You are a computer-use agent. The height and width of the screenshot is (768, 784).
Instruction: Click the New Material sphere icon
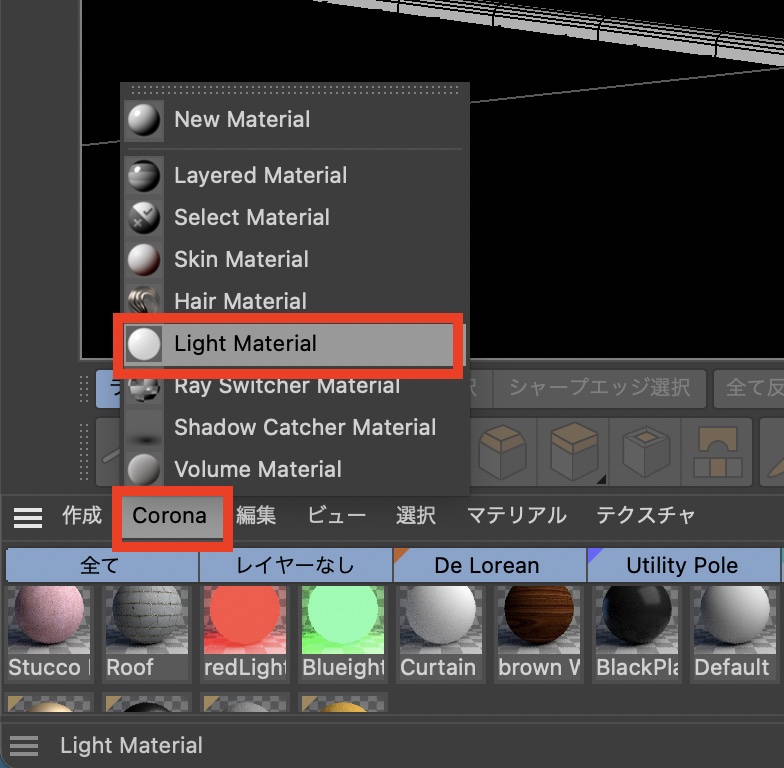tap(144, 120)
